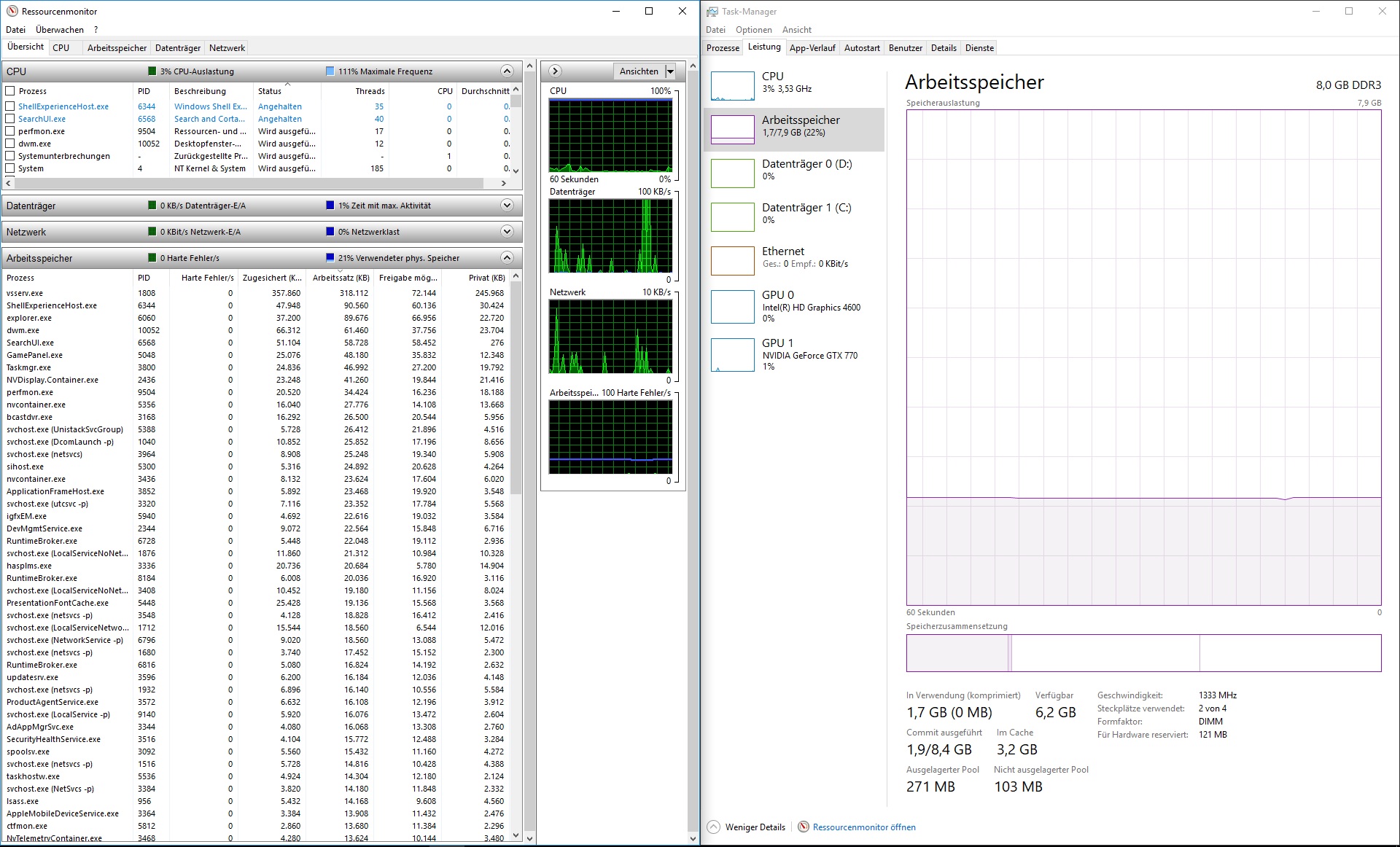Expand the Datenträger section

507,206
